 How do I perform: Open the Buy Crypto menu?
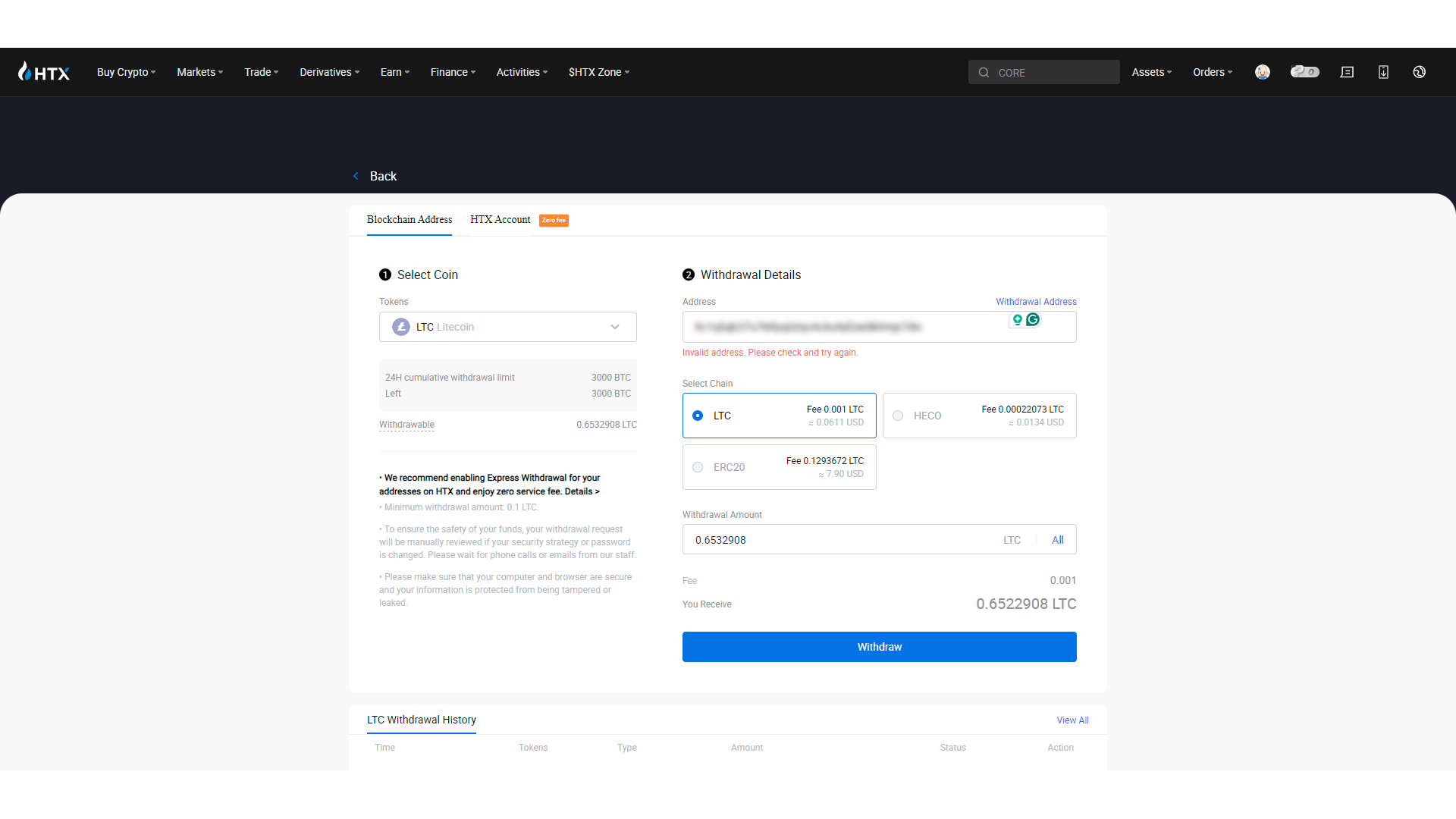[x=127, y=72]
